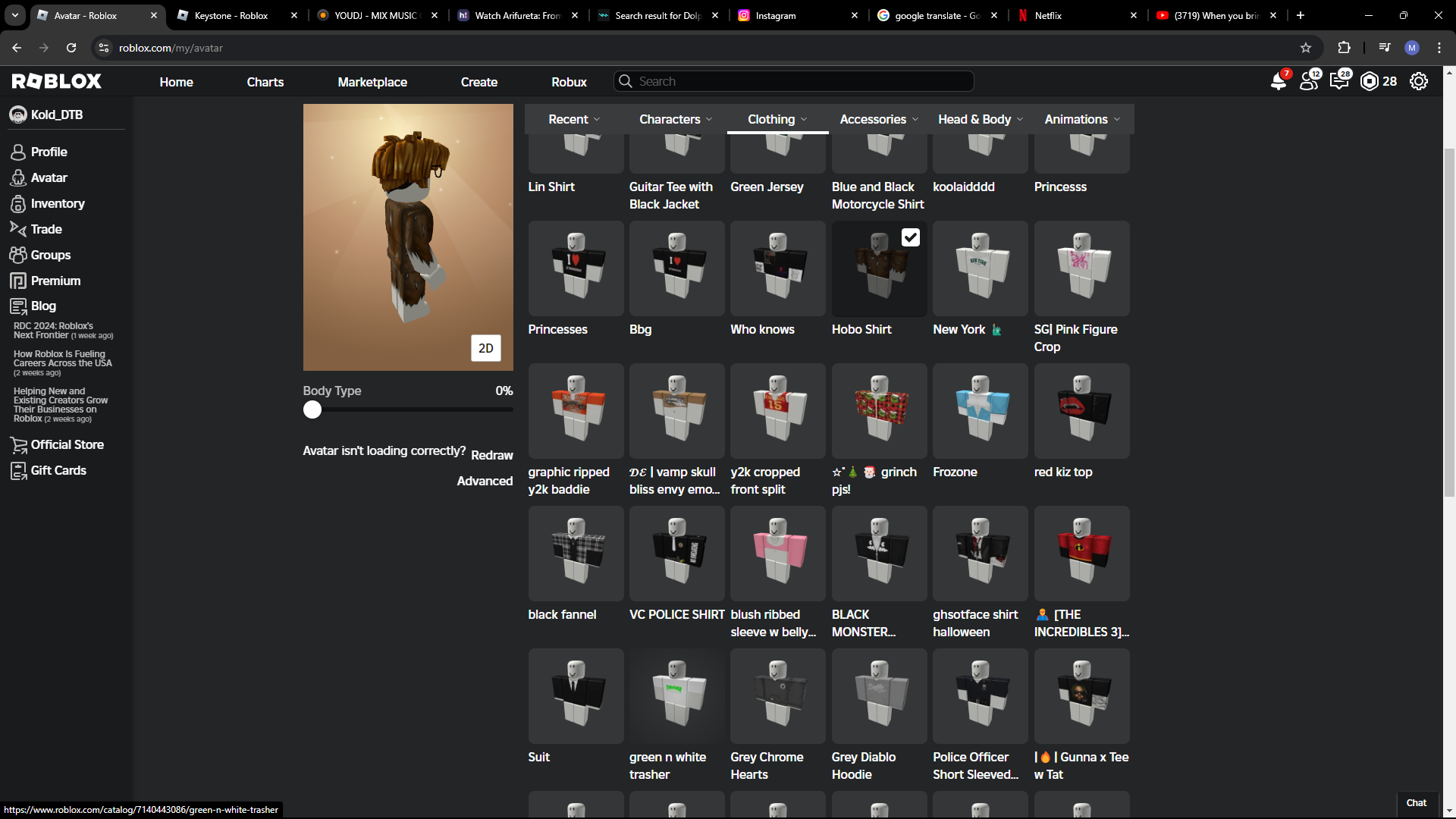1456x819 pixels.
Task: Open the Chrome menu (three dots)
Action: tap(1439, 48)
